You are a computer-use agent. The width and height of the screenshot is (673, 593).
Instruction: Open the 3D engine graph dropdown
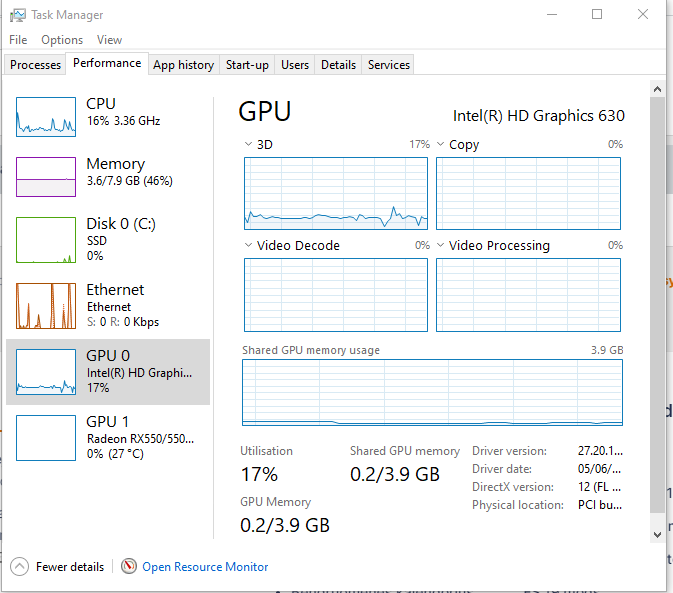(x=248, y=144)
